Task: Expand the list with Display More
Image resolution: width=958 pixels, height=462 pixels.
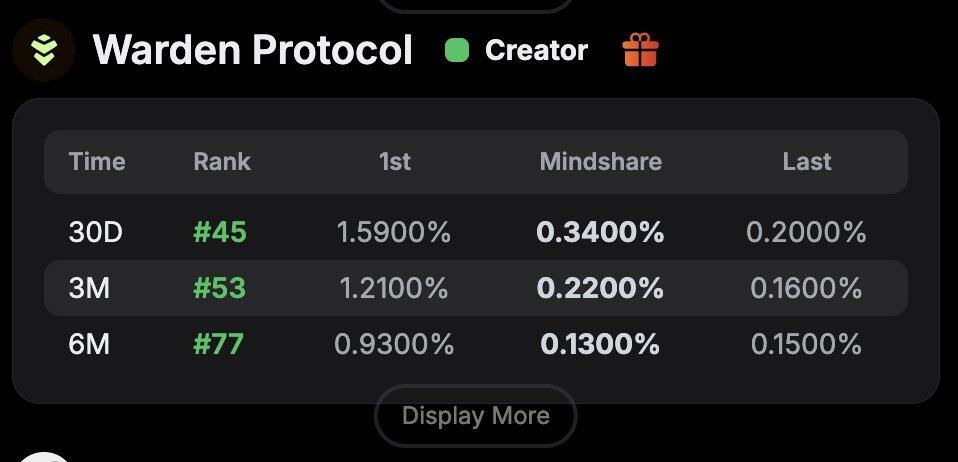Action: (x=475, y=416)
